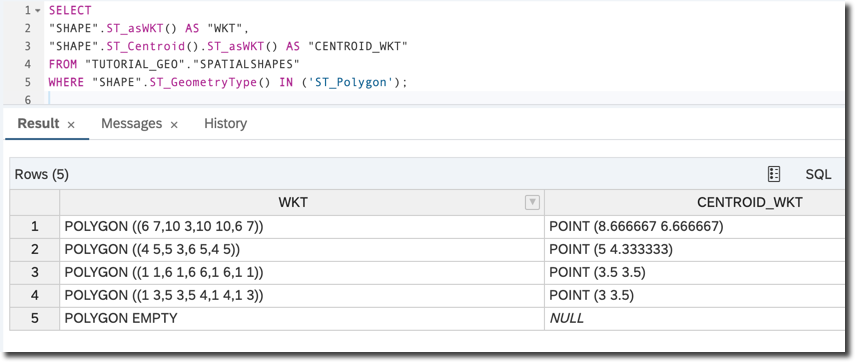Open the WKT column filter dropdown
Viewport: 855px width, 362px height.
pos(532,203)
